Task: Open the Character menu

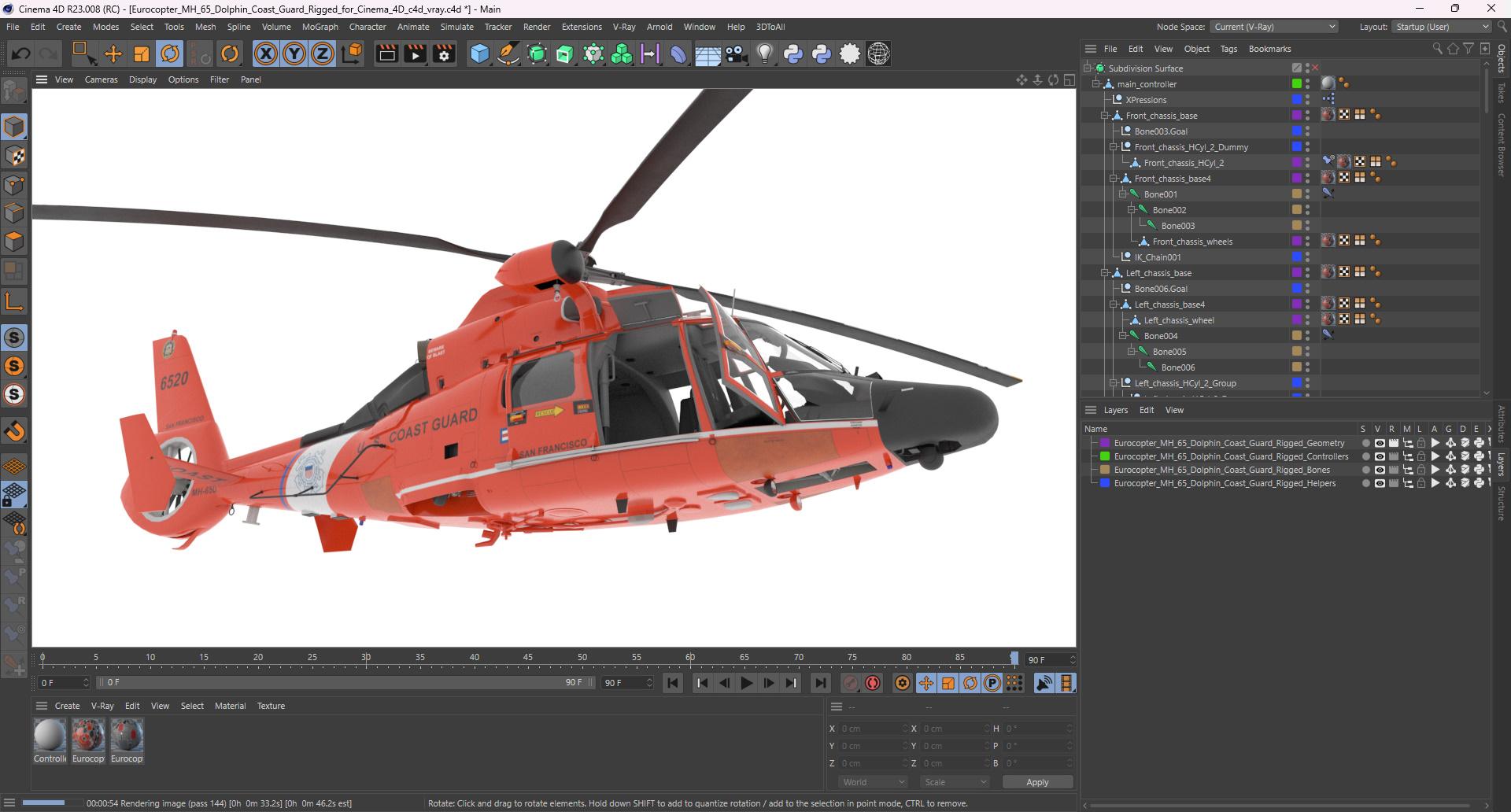Action: tap(368, 27)
